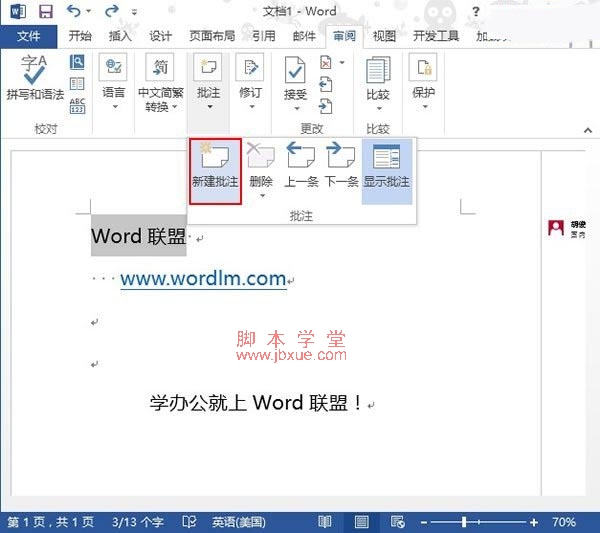Switch to the 开发工具 Developer tab
Image resolution: width=600 pixels, height=533 pixels.
436,36
